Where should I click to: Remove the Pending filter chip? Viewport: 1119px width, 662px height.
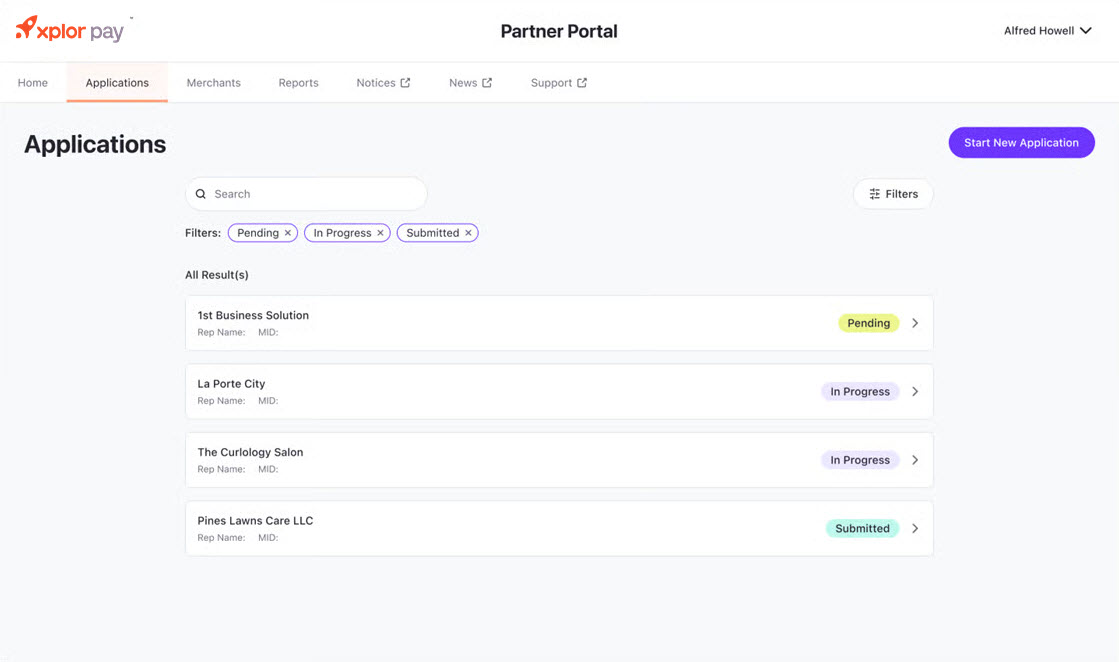(x=288, y=233)
